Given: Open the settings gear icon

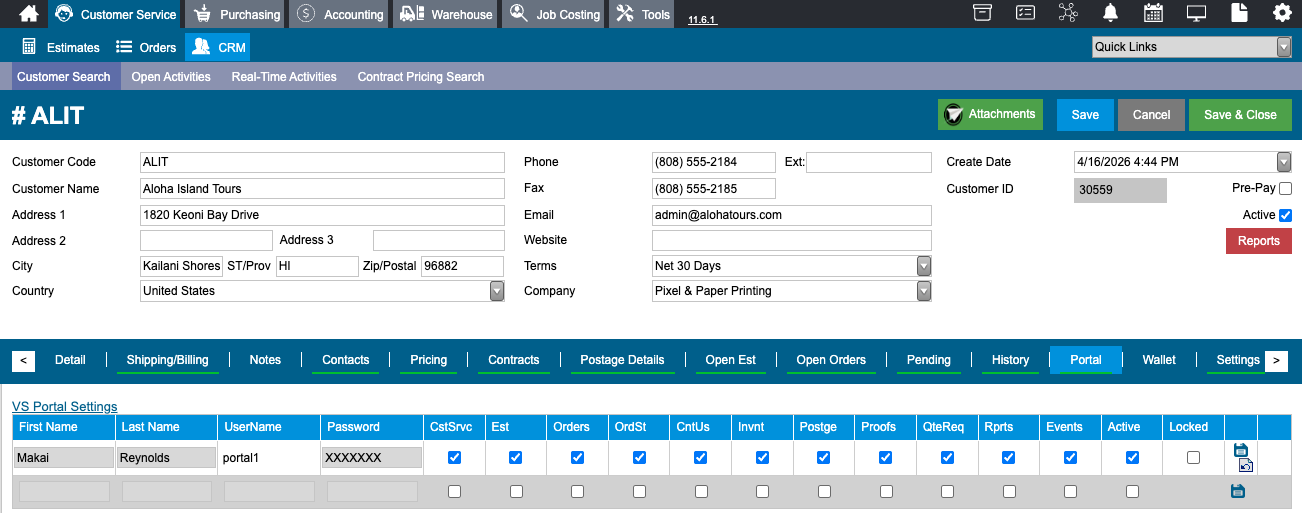Looking at the screenshot, I should (1282, 13).
